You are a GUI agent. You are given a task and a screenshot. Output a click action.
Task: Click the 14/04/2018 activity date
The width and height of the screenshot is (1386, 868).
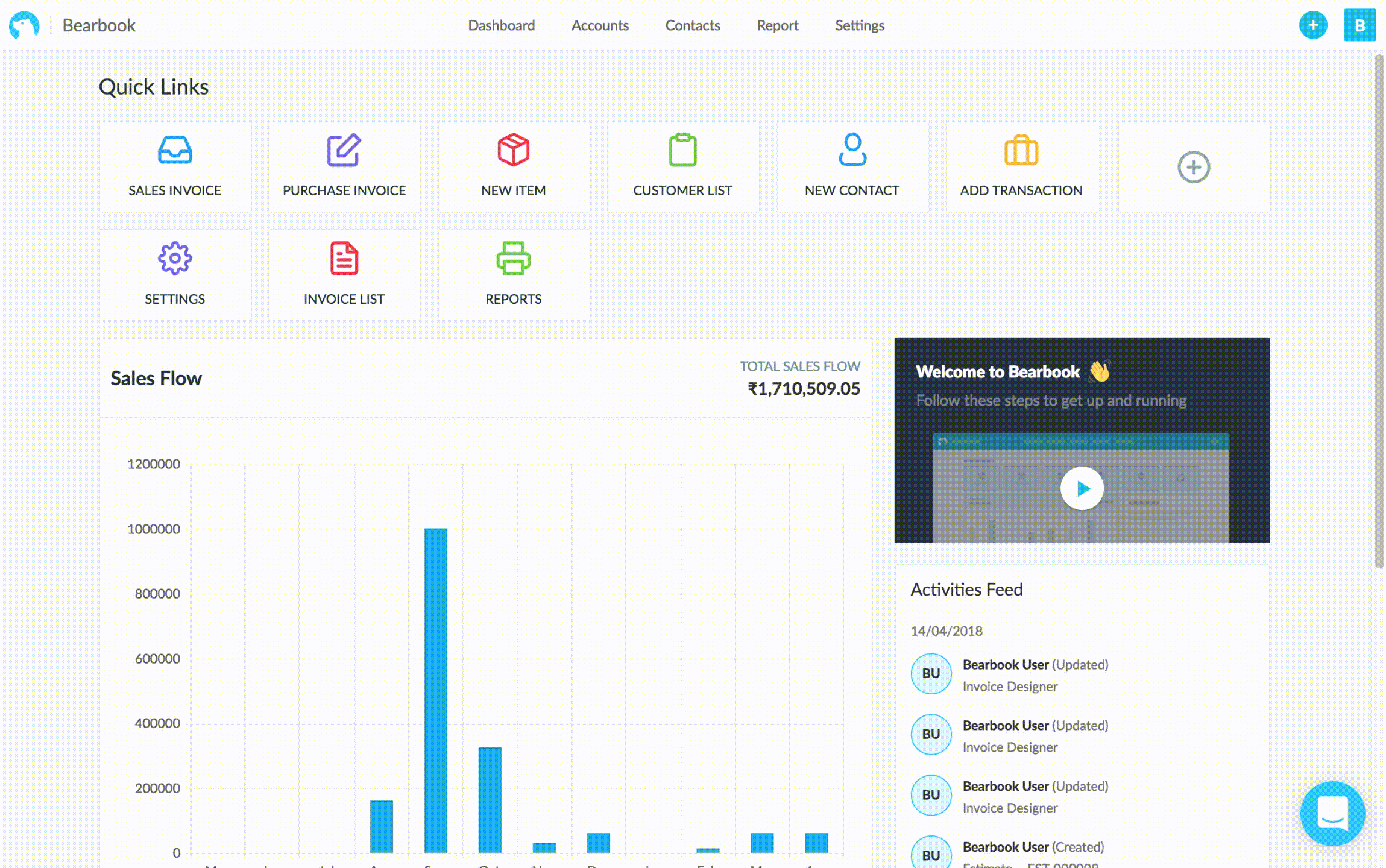point(947,631)
